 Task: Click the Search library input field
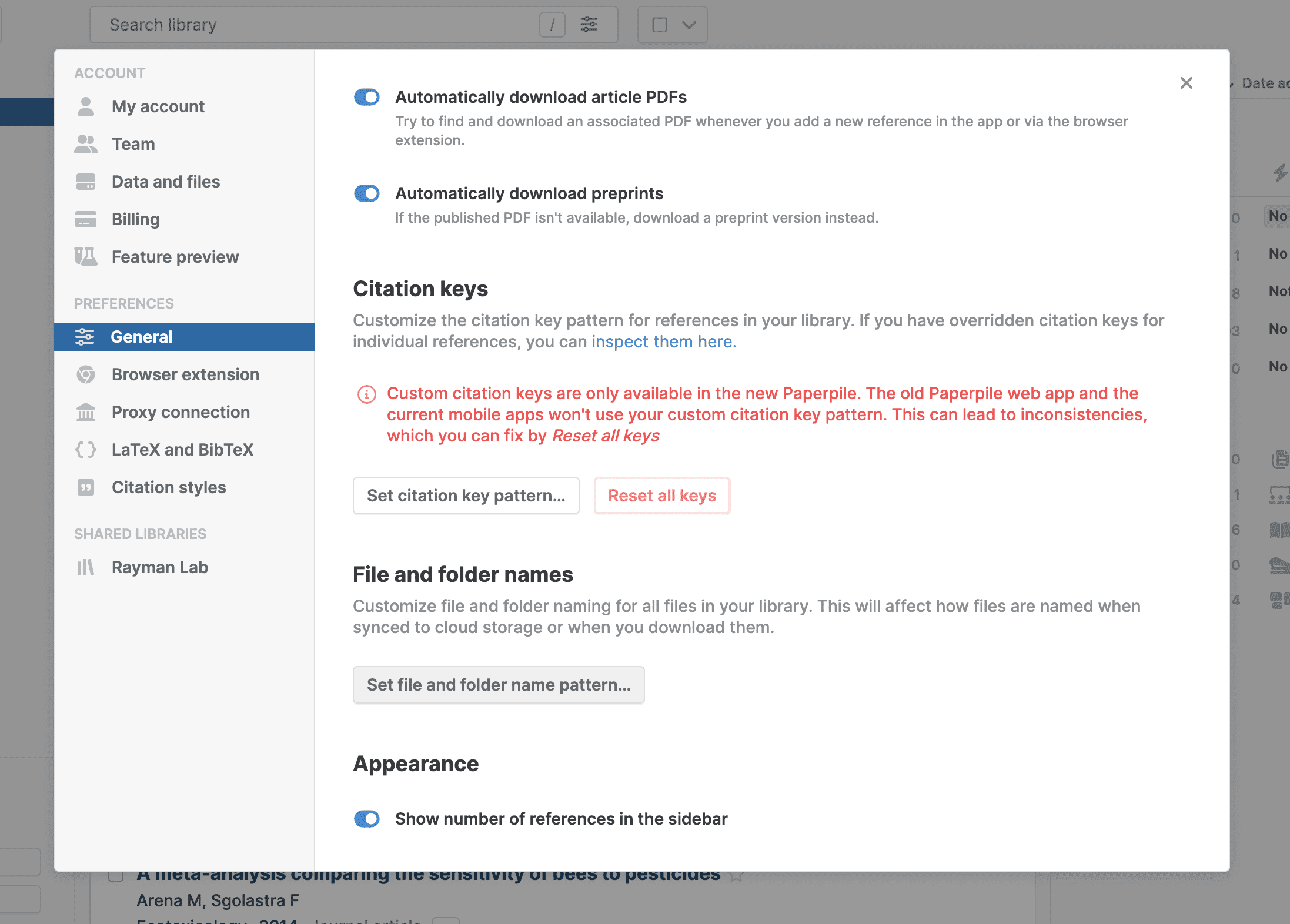click(318, 25)
